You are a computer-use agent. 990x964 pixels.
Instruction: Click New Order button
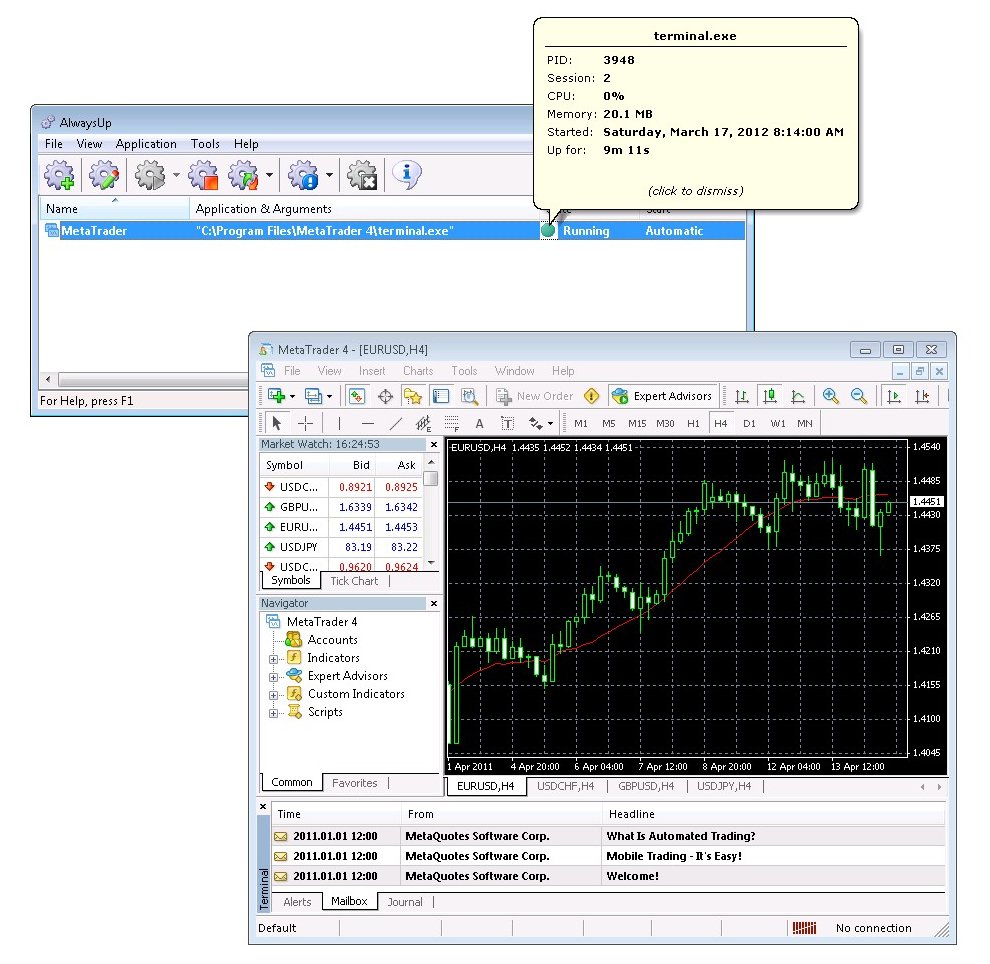click(534, 396)
